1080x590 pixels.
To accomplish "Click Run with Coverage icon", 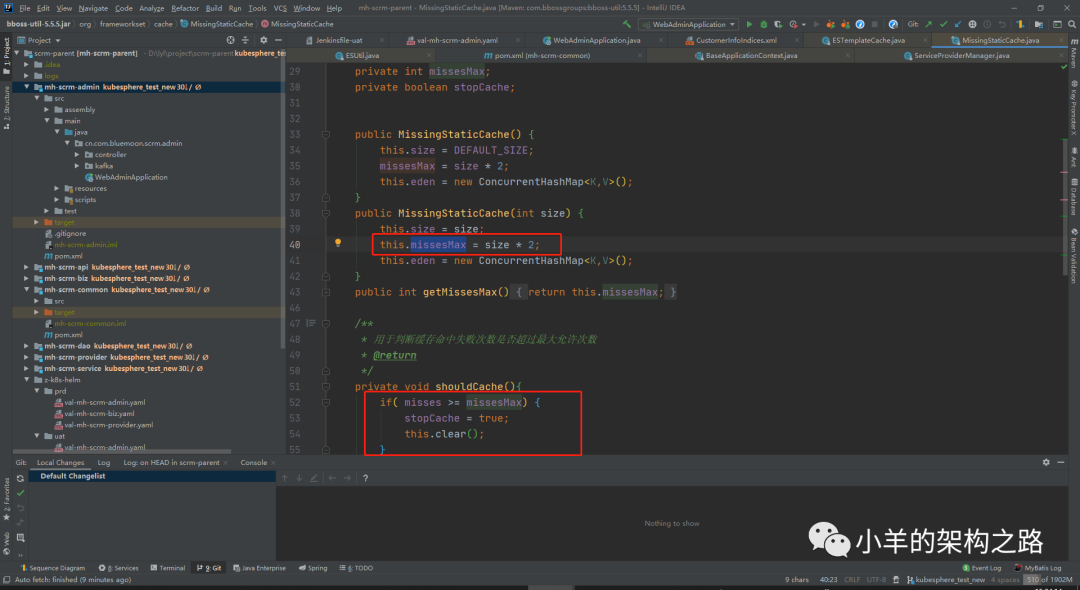I will click(x=778, y=24).
